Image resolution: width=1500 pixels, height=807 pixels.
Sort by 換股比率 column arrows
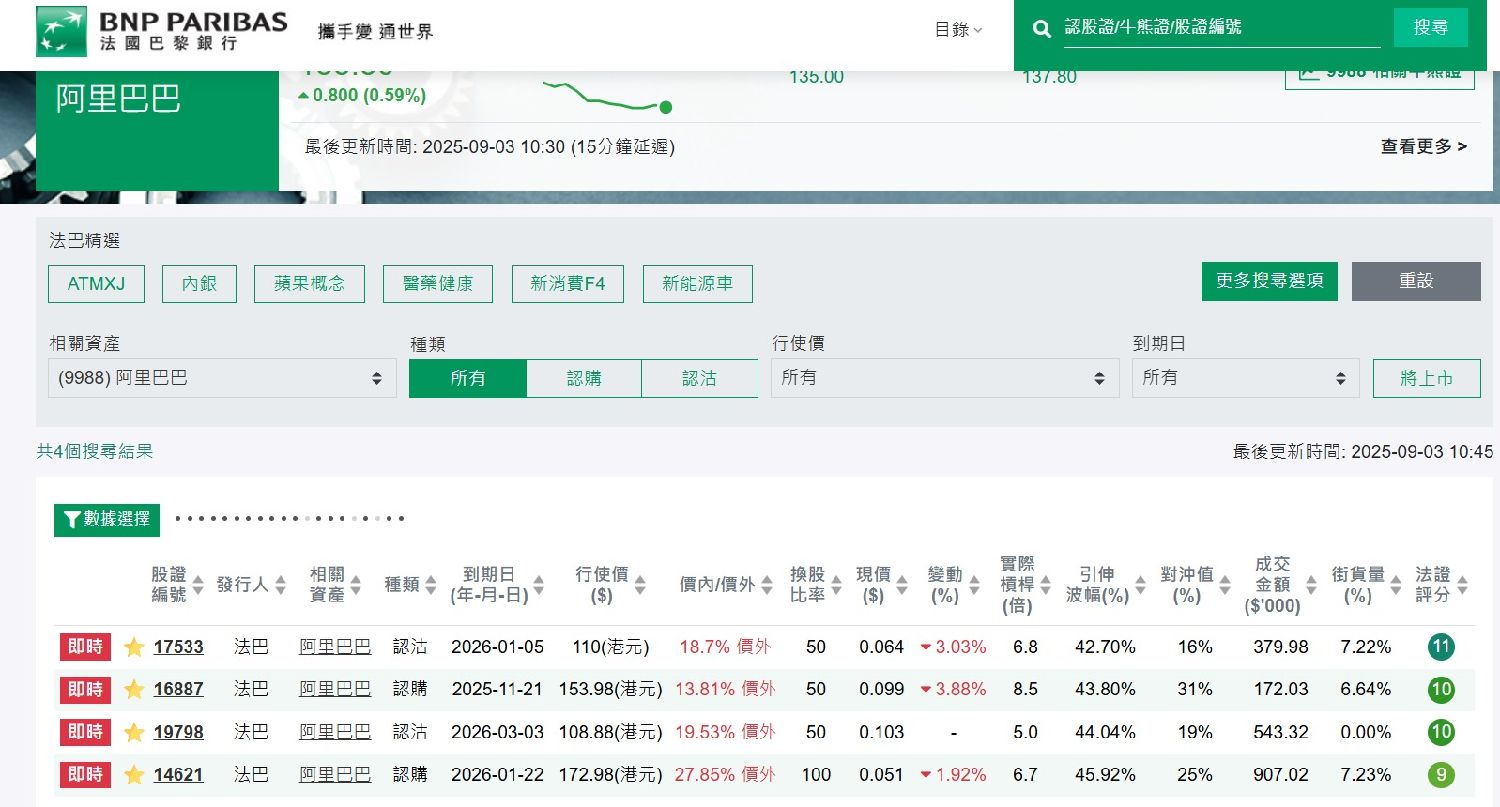click(837, 585)
